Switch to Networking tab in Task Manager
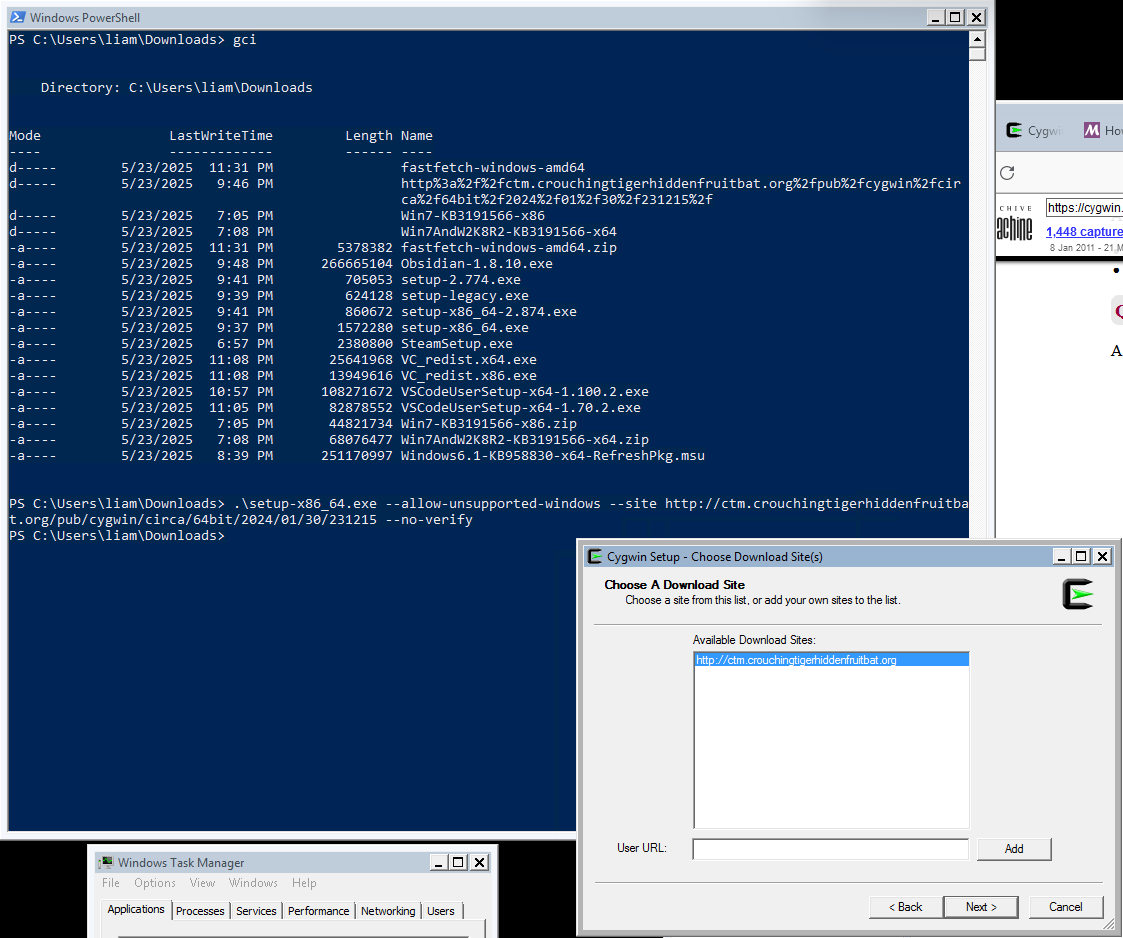This screenshot has width=1123, height=938. click(x=387, y=911)
